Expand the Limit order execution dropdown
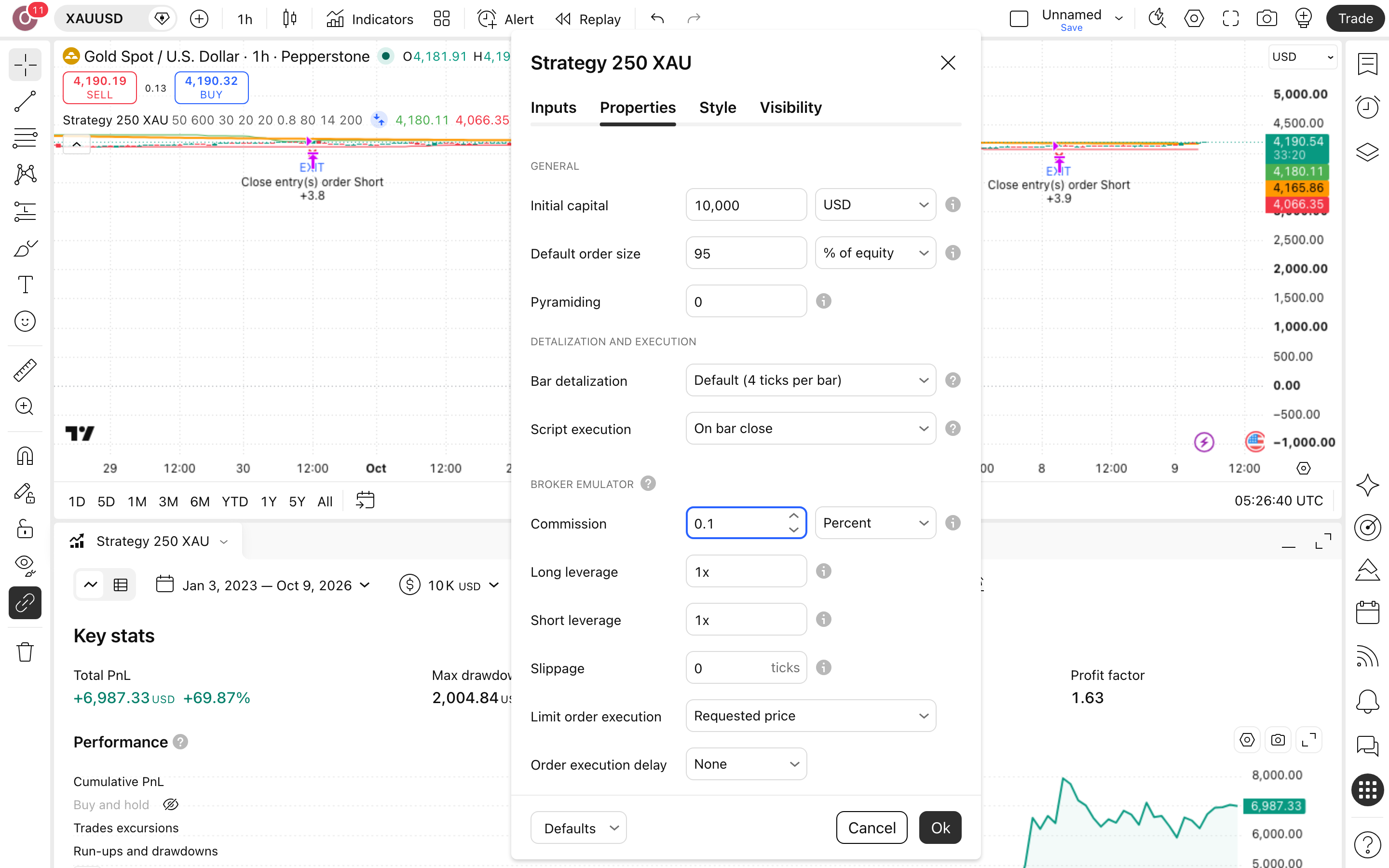 [810, 716]
